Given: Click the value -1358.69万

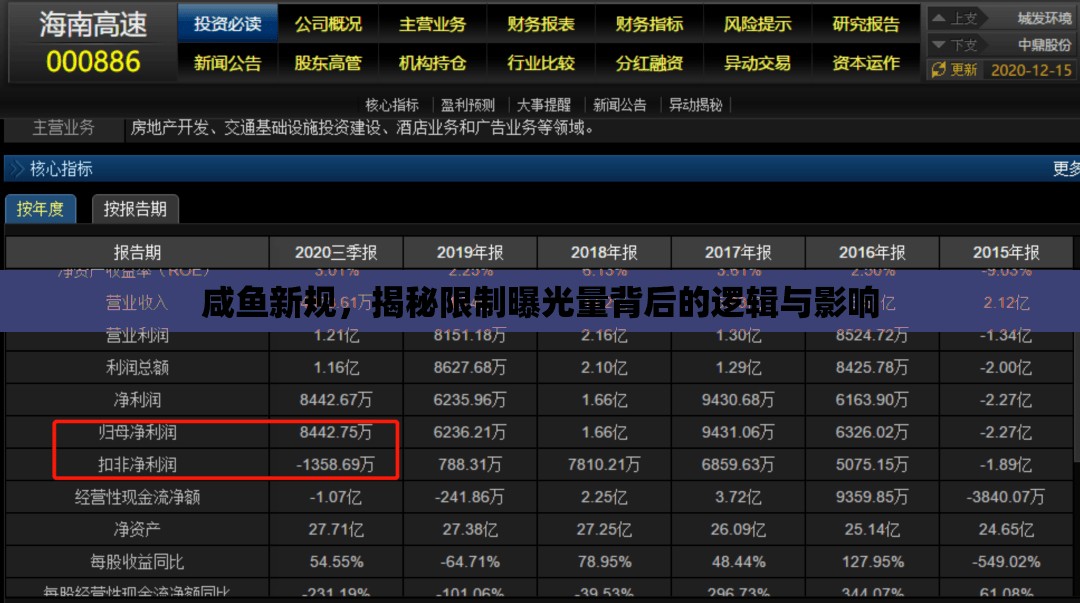Looking at the screenshot, I should click(x=336, y=464).
